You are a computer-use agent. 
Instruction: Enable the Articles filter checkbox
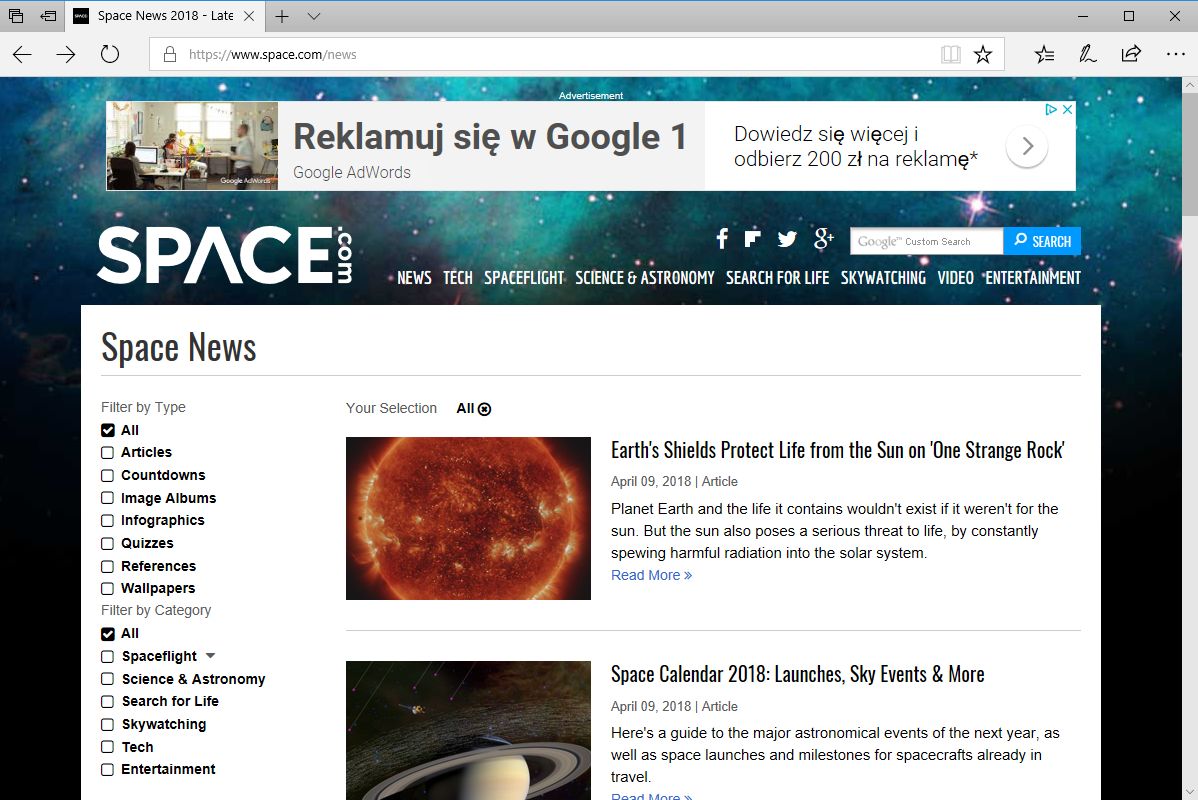[107, 452]
